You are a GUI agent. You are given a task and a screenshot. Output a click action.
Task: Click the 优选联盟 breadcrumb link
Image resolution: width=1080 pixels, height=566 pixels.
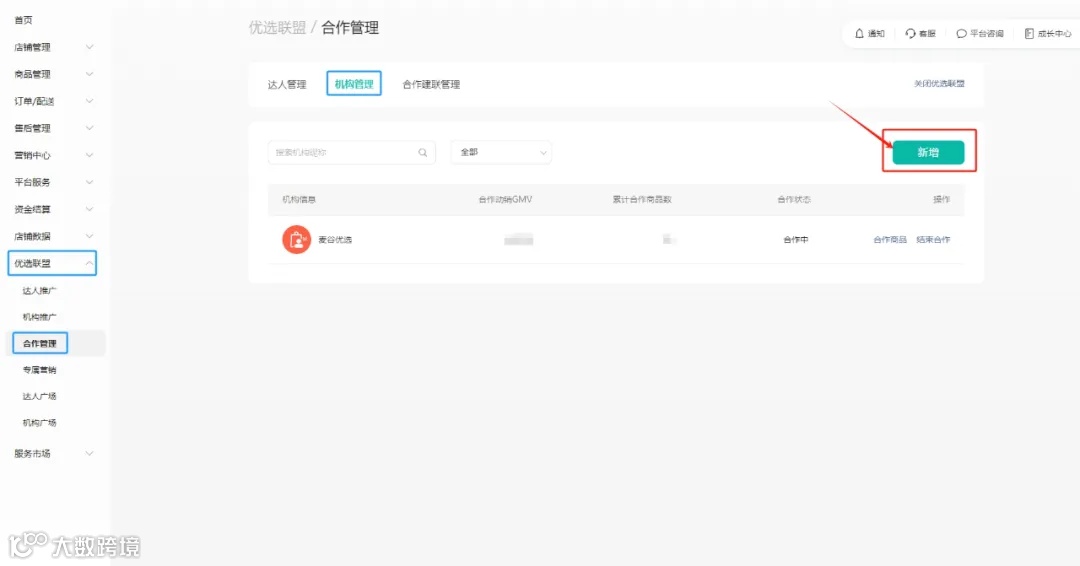(277, 28)
